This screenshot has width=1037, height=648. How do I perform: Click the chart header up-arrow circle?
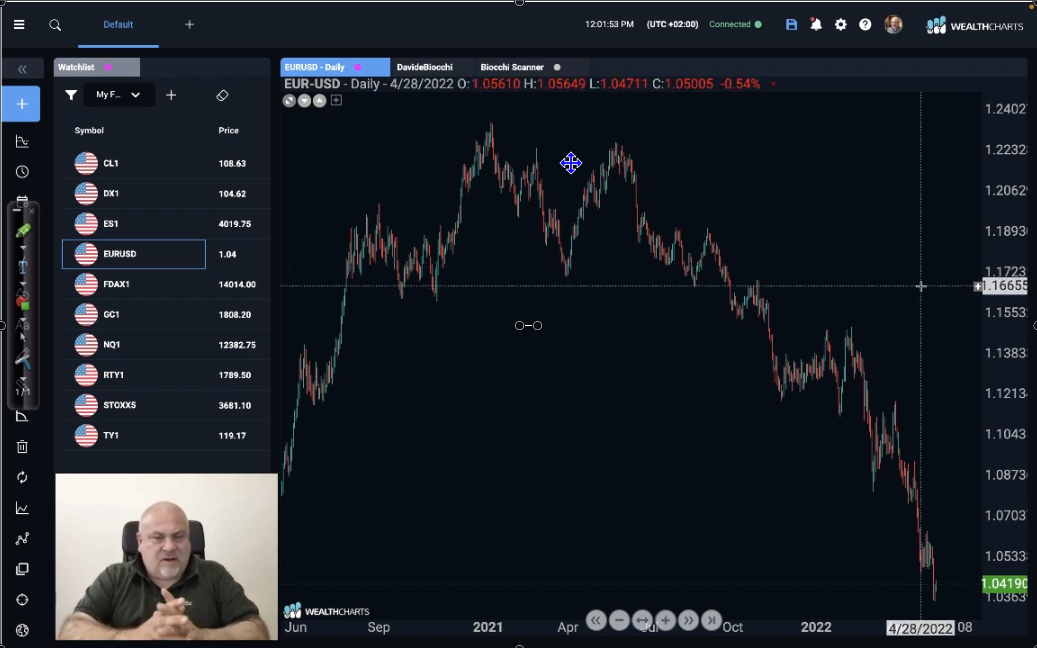pos(319,101)
